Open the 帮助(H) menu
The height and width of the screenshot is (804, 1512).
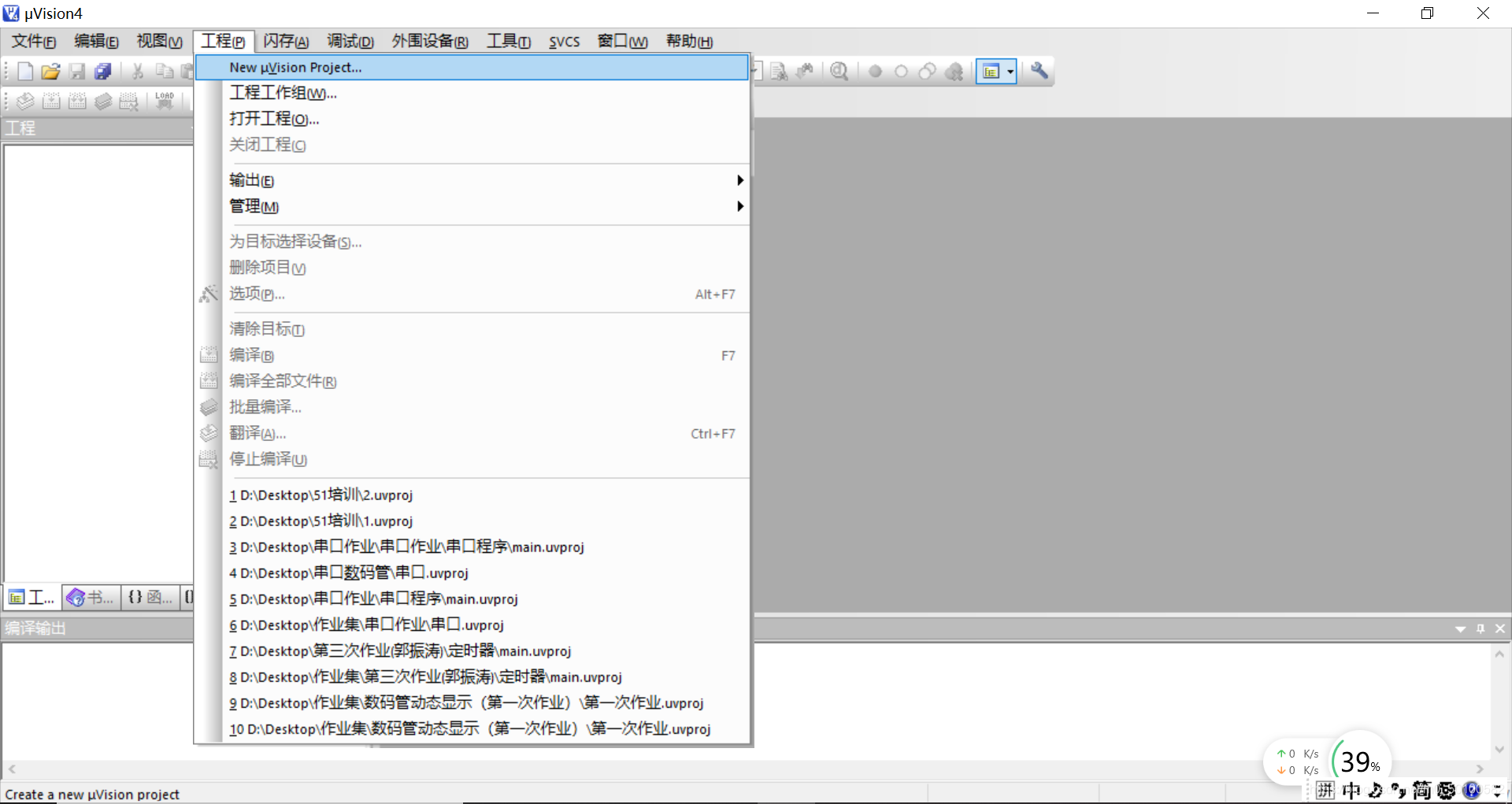click(689, 41)
